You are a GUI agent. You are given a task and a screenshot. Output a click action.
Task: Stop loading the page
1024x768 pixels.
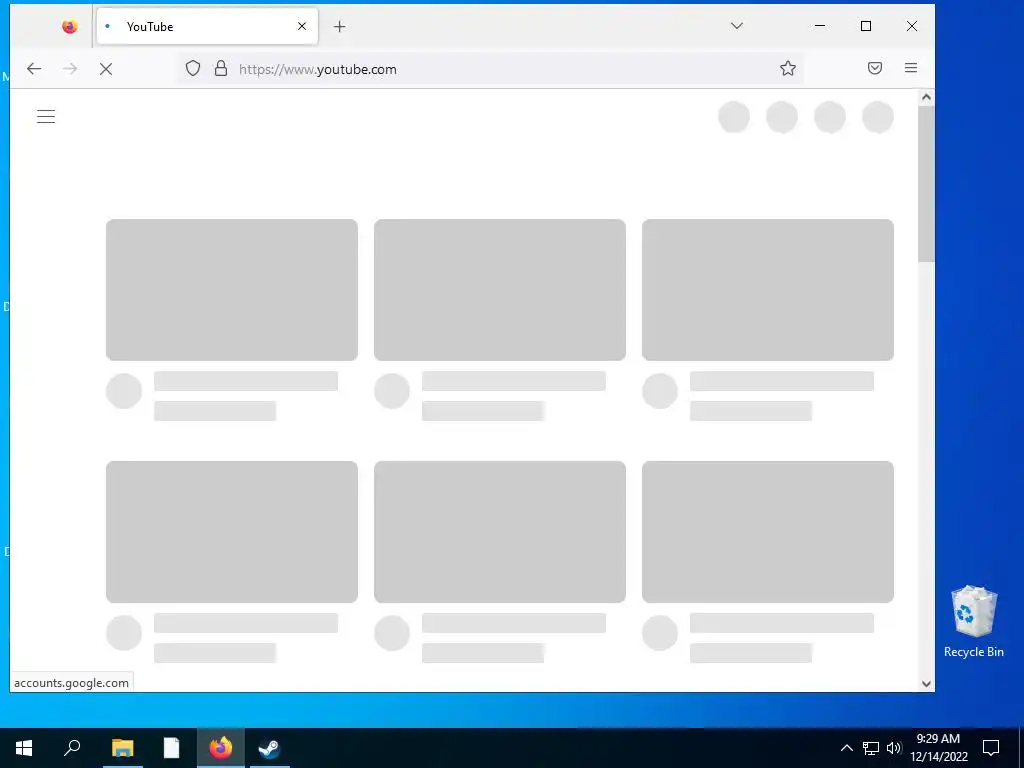pos(106,69)
